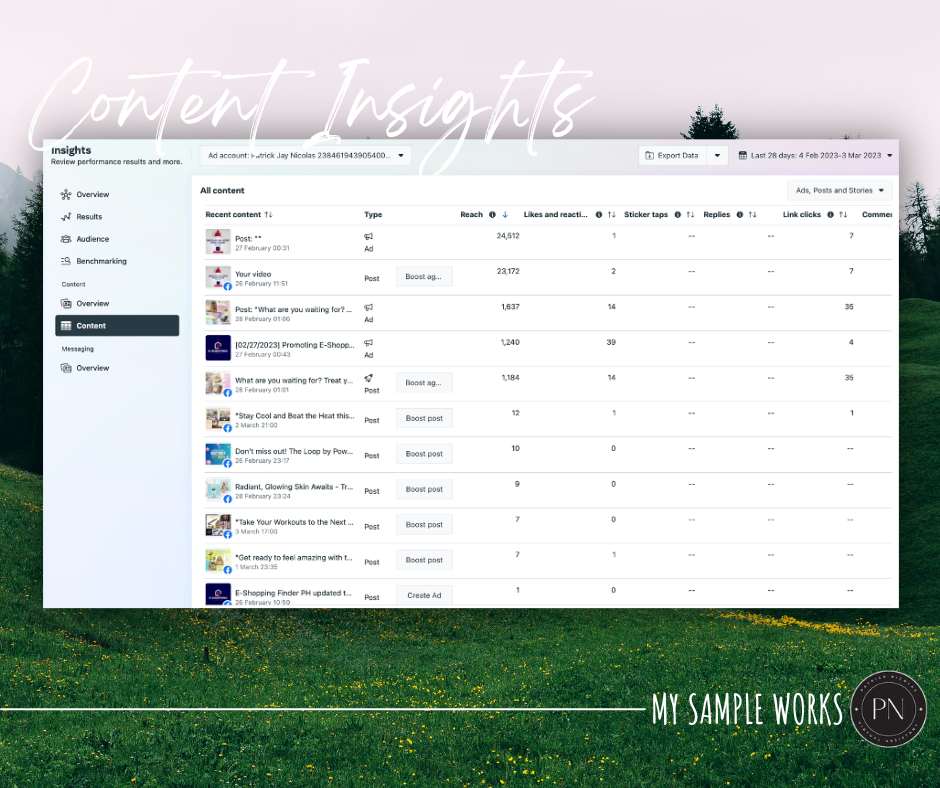Sort by the Recent content column arrows
The height and width of the screenshot is (788, 940).
pyautogui.click(x=269, y=214)
